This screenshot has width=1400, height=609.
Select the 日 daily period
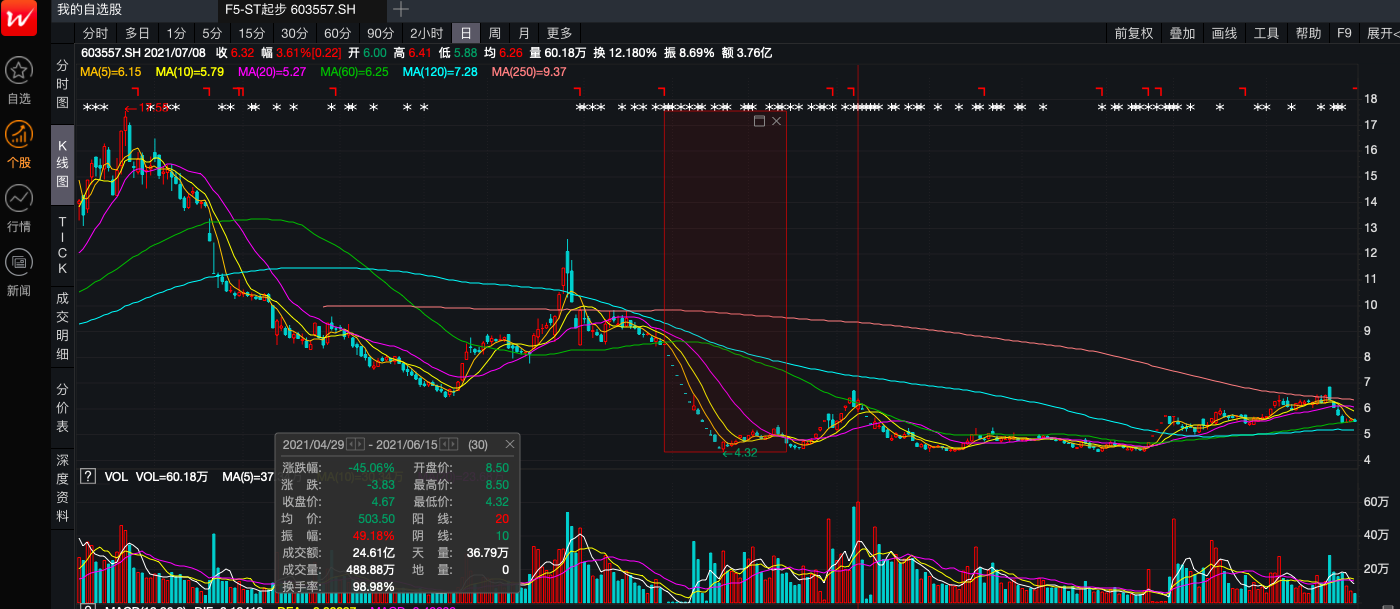pyautogui.click(x=466, y=33)
